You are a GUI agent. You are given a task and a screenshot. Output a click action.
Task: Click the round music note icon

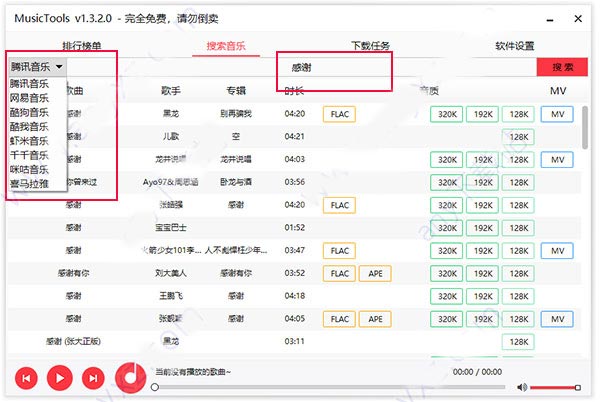tap(130, 376)
